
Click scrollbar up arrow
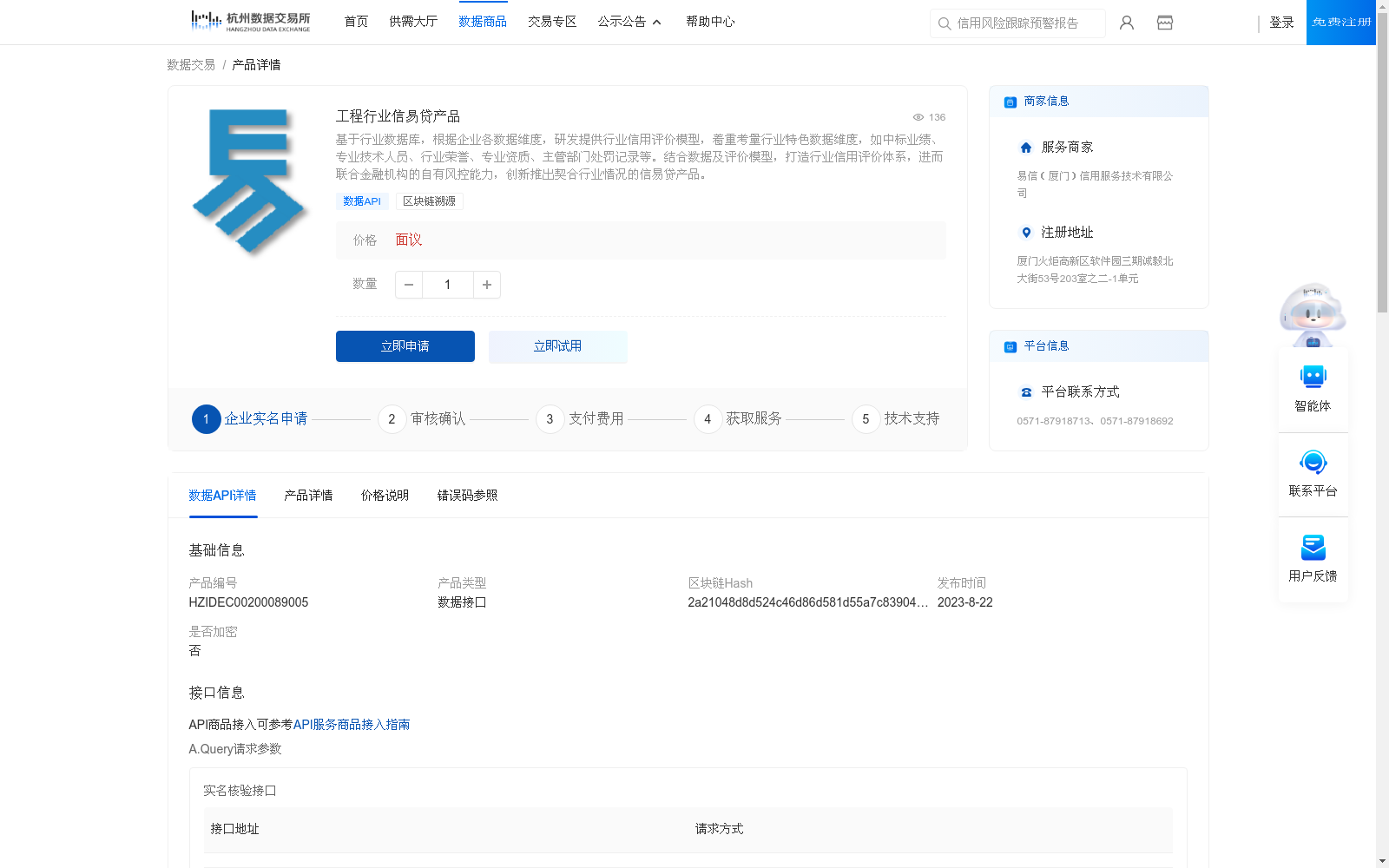(1382, 6)
